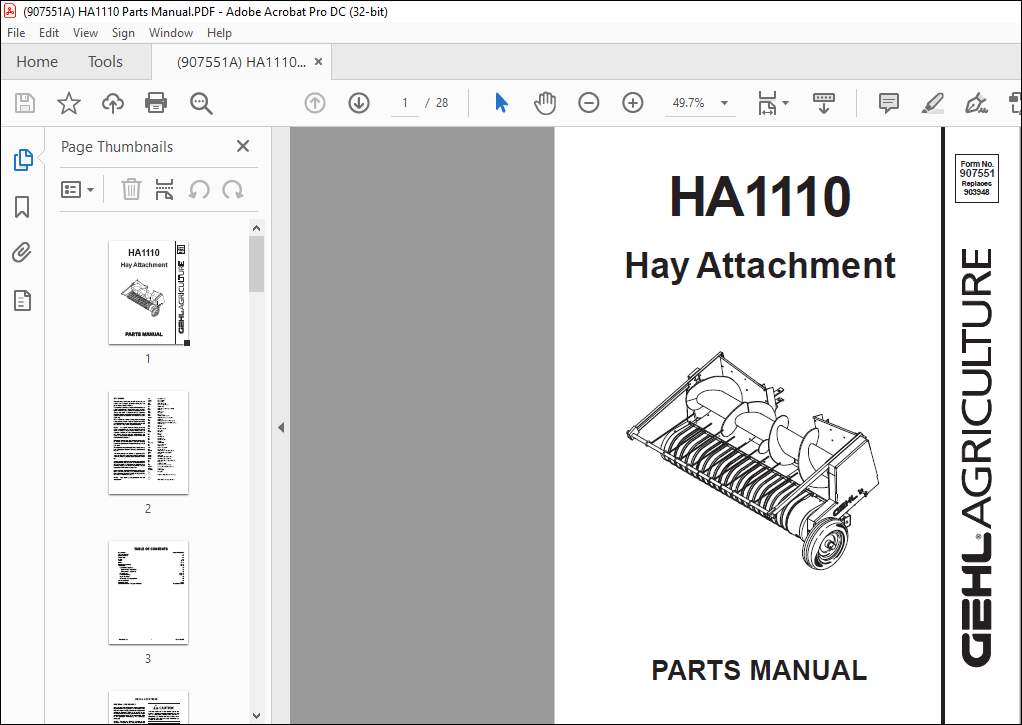Select the highlight text pen icon
This screenshot has width=1022, height=725.
pos(933,103)
